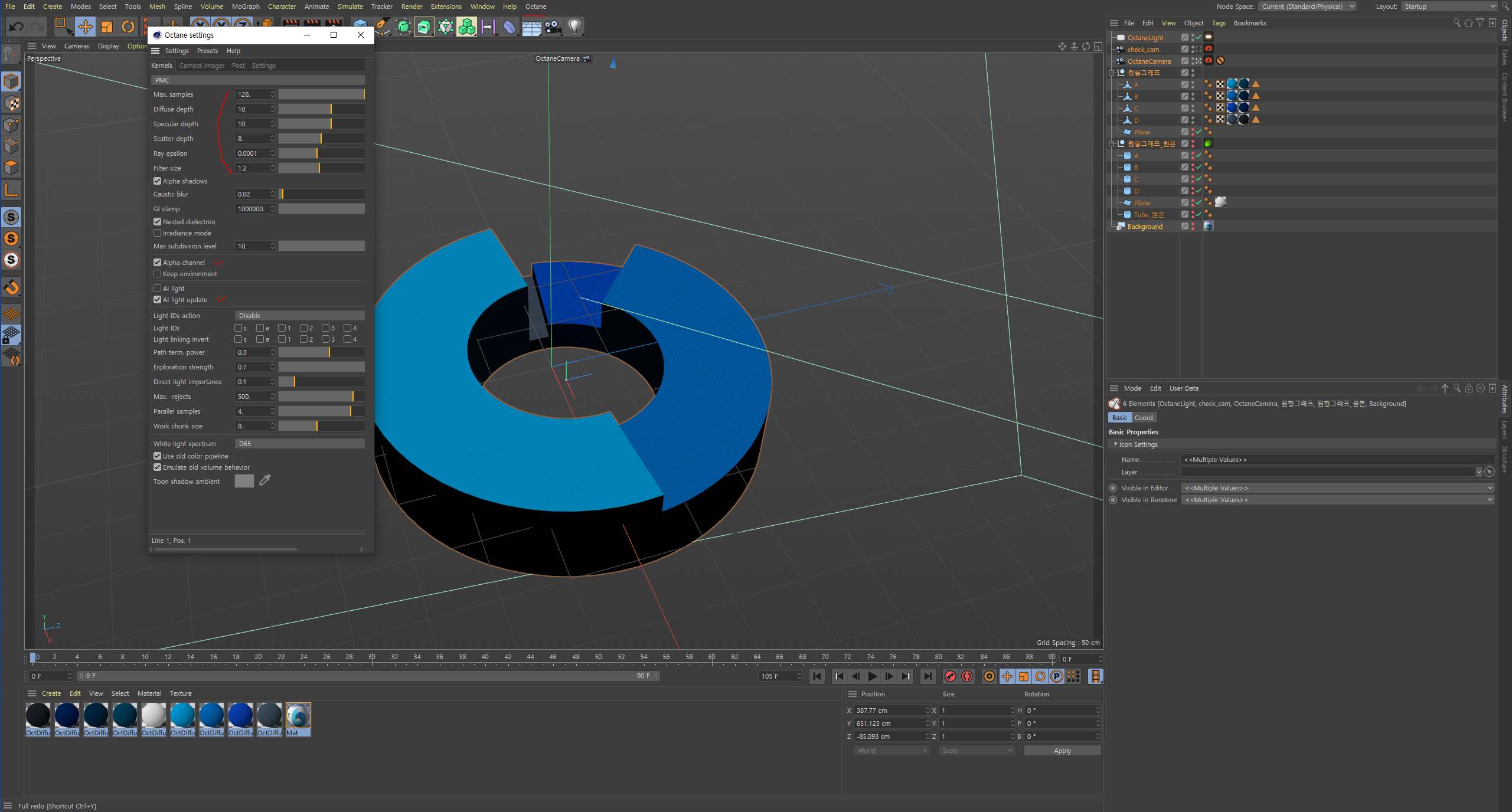Click the Record Active Objects button

[950, 676]
